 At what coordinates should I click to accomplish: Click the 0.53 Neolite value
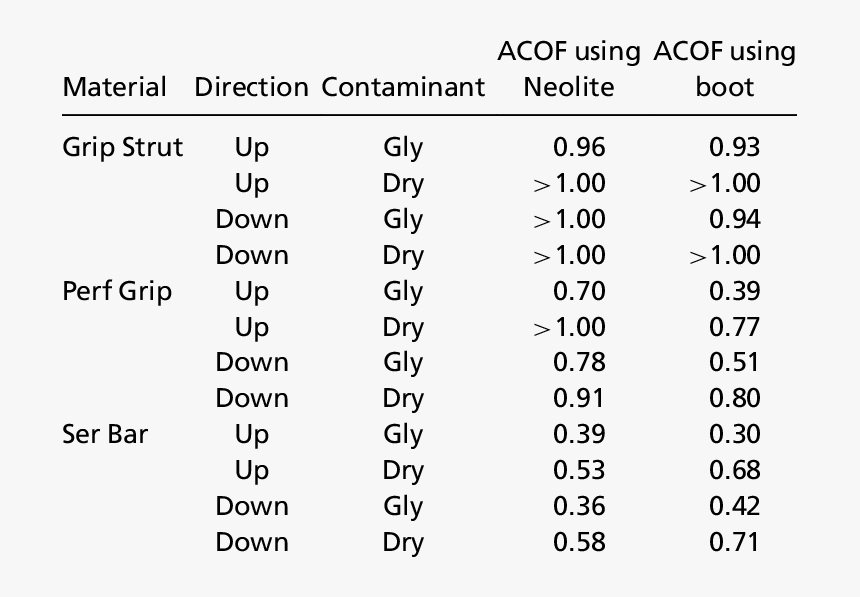(579, 470)
